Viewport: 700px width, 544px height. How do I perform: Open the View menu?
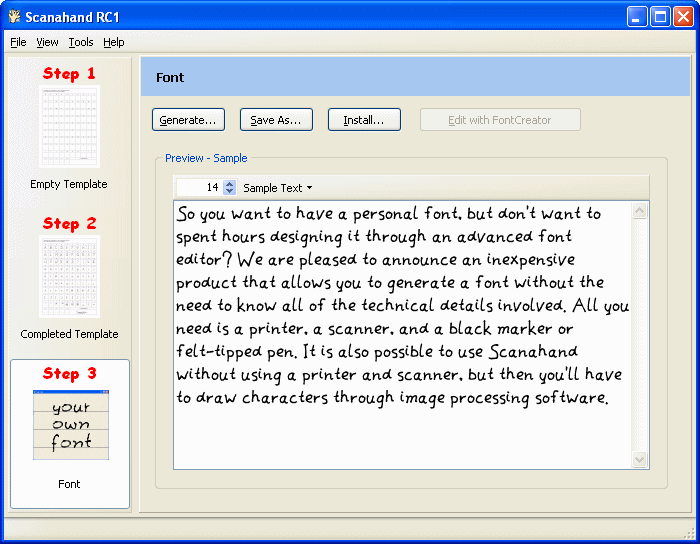(47, 42)
